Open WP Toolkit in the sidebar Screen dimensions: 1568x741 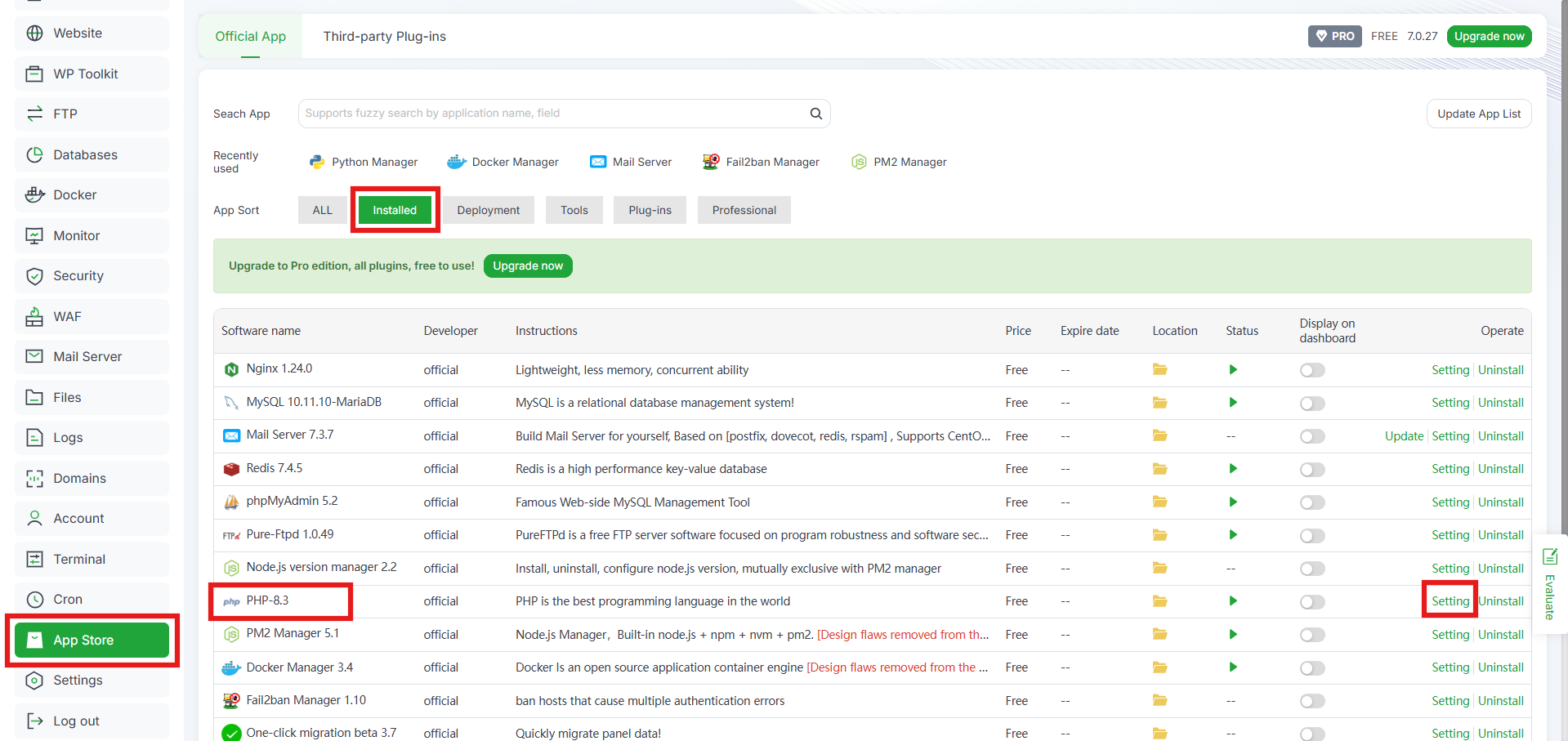click(x=92, y=74)
